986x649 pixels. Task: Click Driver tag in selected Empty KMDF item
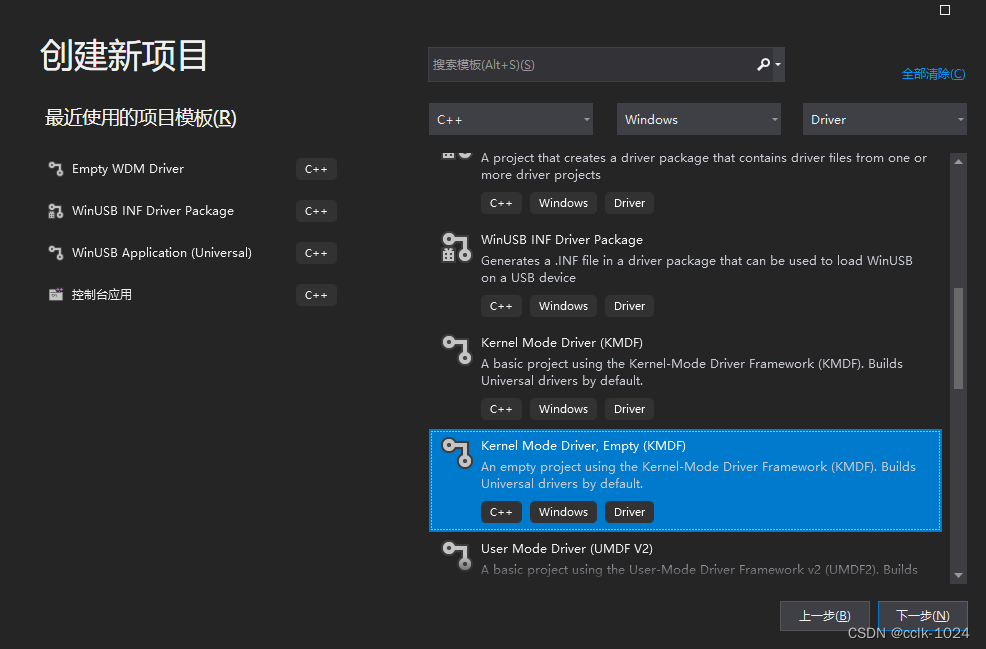point(629,512)
